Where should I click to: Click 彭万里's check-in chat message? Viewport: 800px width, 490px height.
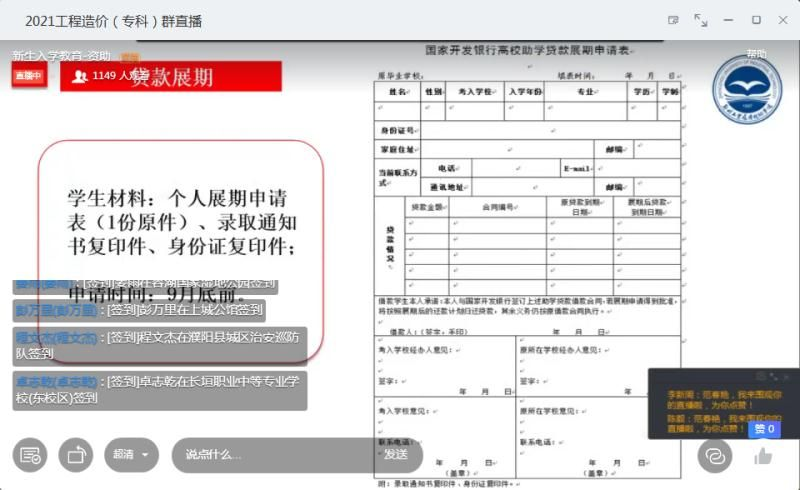(140, 310)
